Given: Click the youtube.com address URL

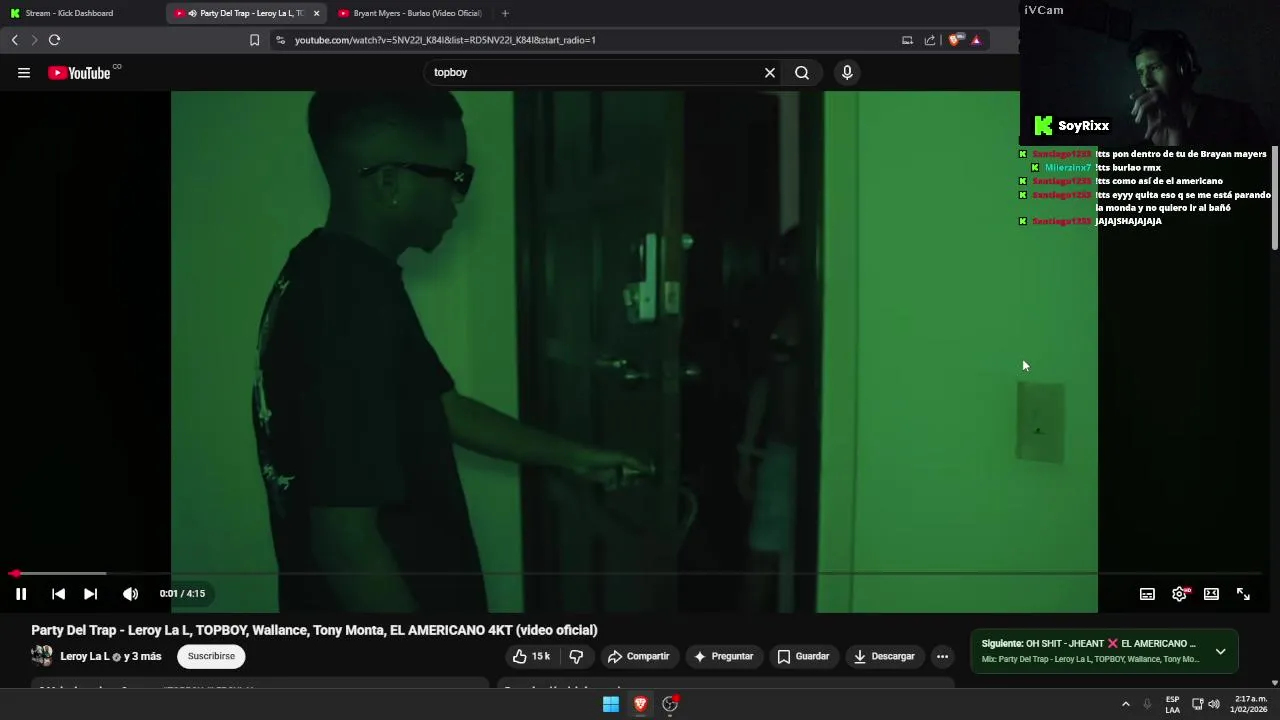Looking at the screenshot, I should pos(445,40).
